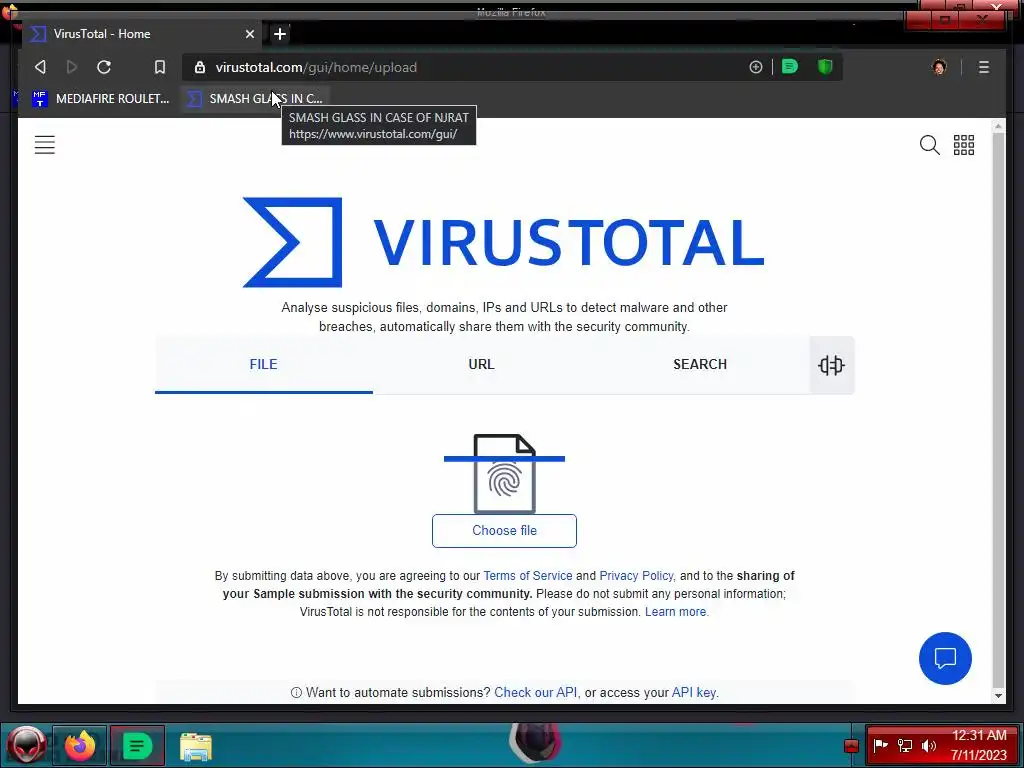
Task: Open the MEDIAFIRE ROULET... bookmark
Action: pyautogui.click(x=101, y=99)
